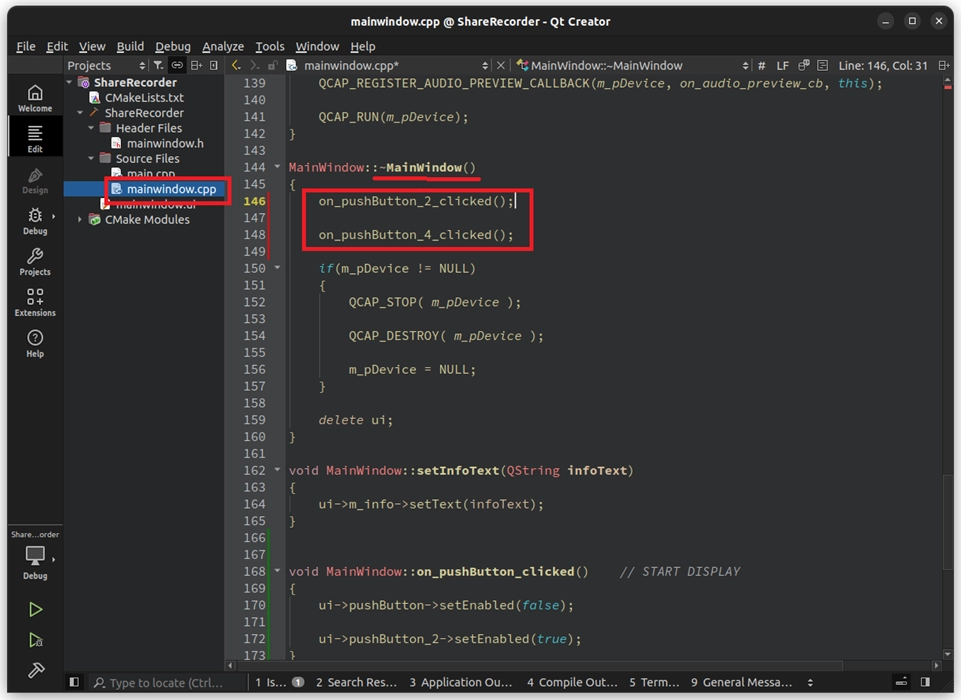This screenshot has height=700, width=961.
Task: Switch to Edit mode in sidebar
Action: [x=35, y=138]
